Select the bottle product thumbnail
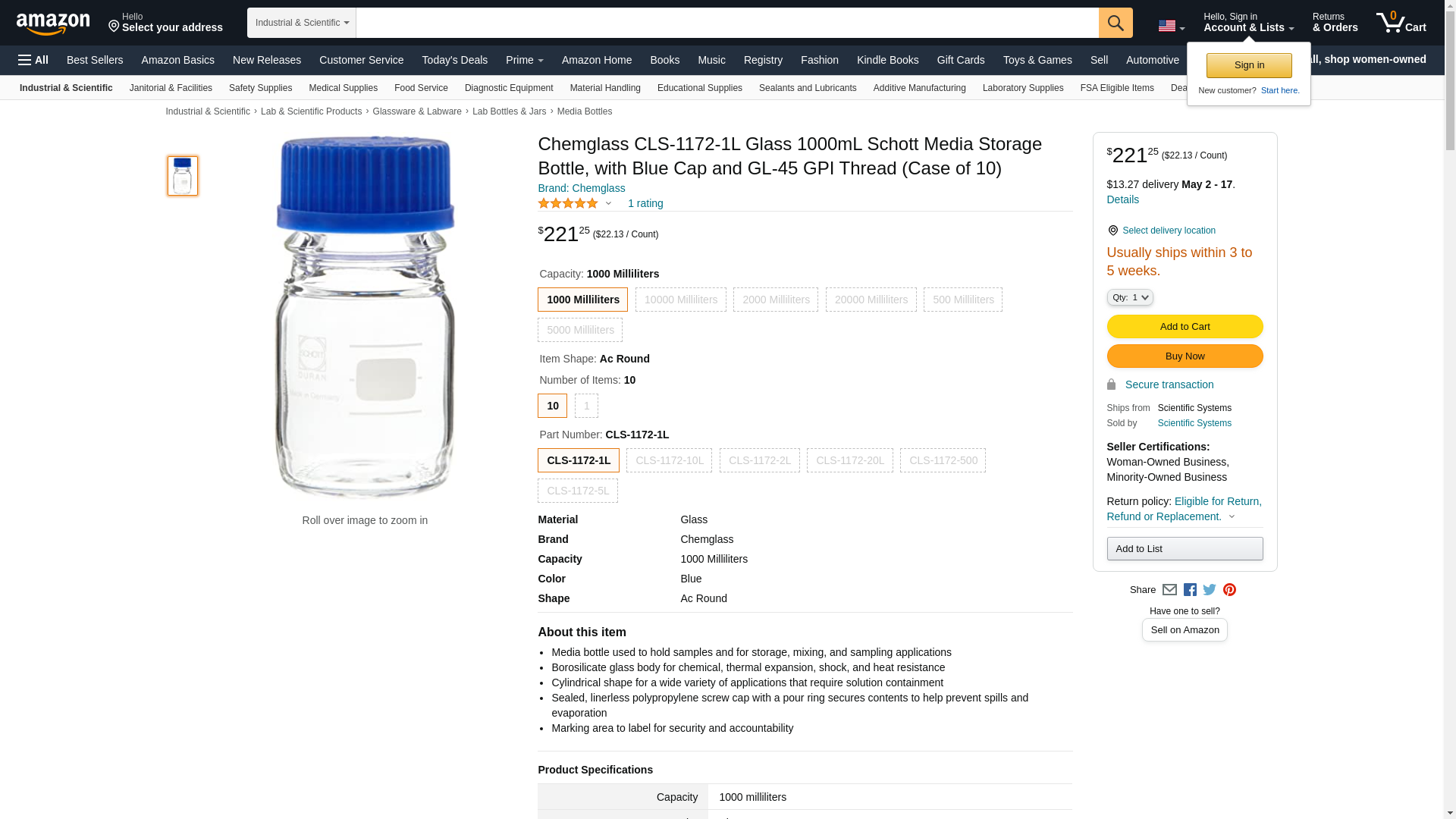The image size is (1456, 819). pyautogui.click(x=183, y=176)
